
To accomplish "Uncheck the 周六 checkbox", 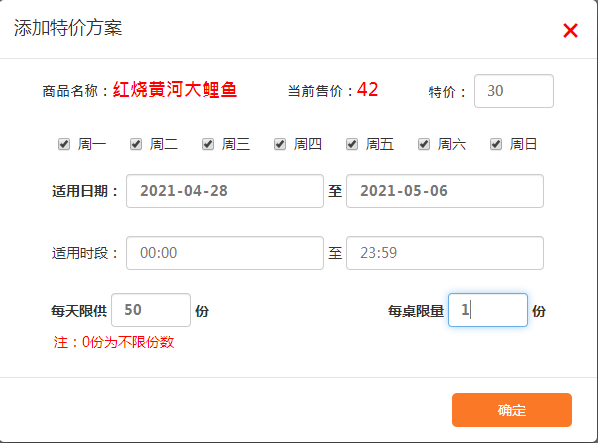I will [x=424, y=144].
